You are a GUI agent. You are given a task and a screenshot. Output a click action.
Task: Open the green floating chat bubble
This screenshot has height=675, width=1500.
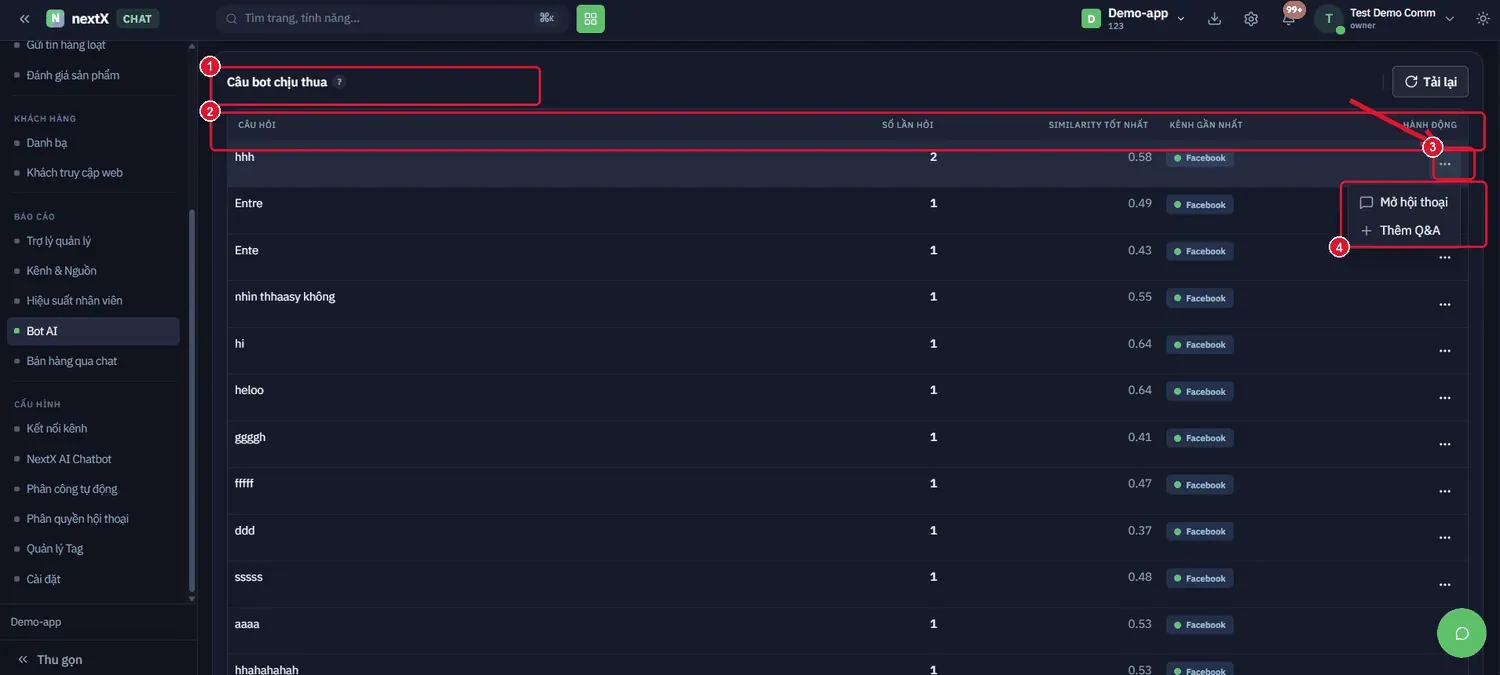point(1462,633)
